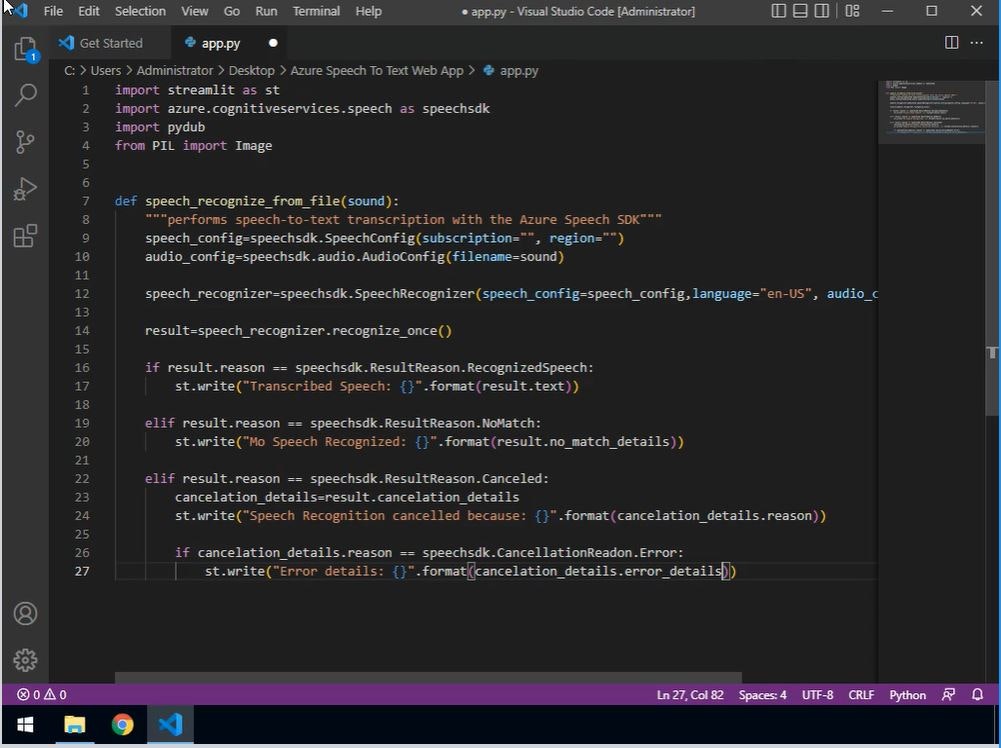The image size is (1001, 748).
Task: Open the editor More Actions menu
Action: (977, 43)
